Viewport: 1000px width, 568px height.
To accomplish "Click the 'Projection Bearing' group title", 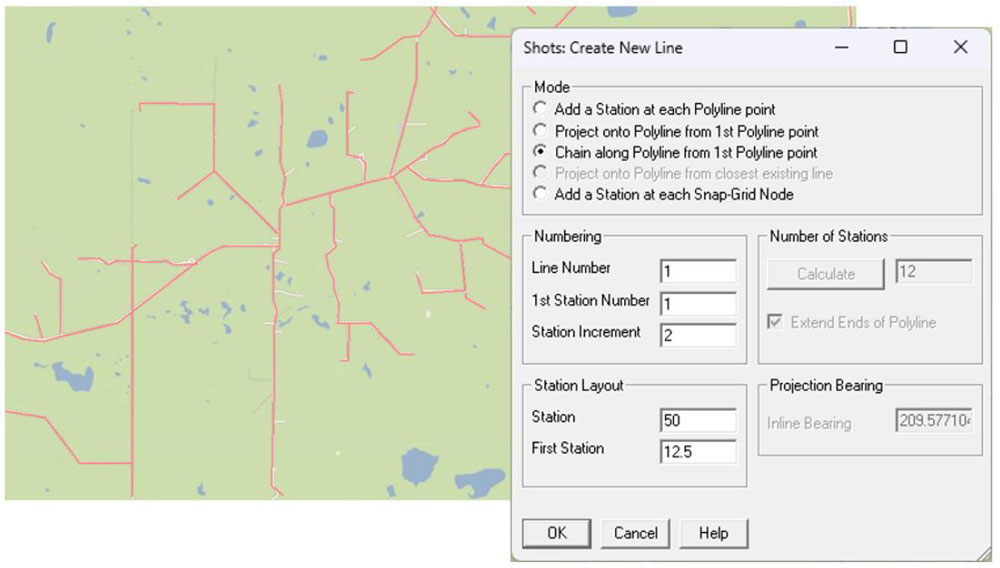I will click(x=826, y=386).
